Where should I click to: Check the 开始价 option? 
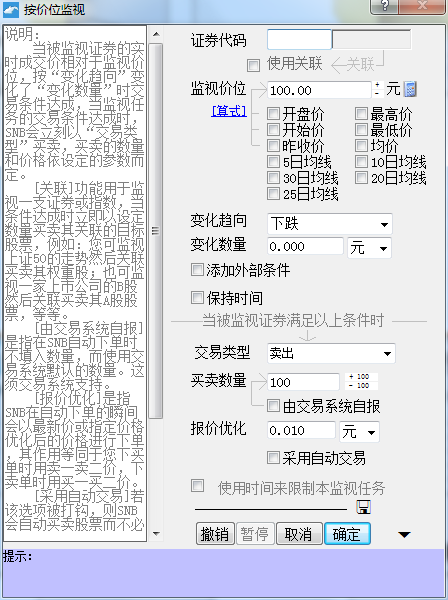click(273, 130)
